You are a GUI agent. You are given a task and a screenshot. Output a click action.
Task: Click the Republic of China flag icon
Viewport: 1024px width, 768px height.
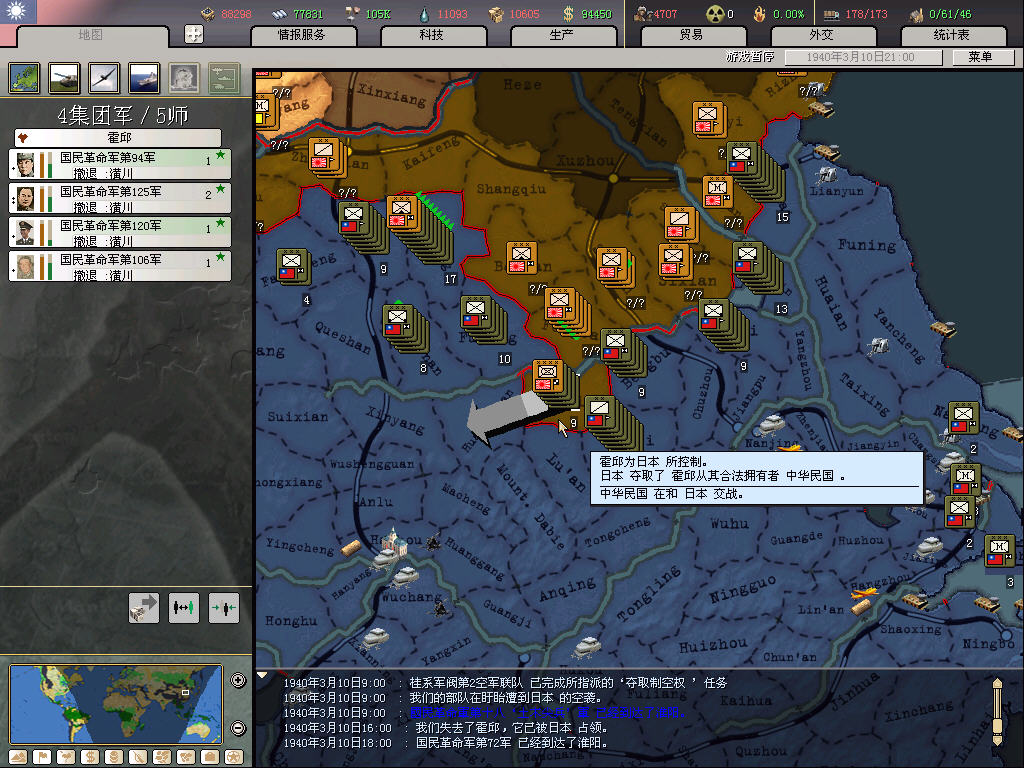pyautogui.click(x=18, y=11)
